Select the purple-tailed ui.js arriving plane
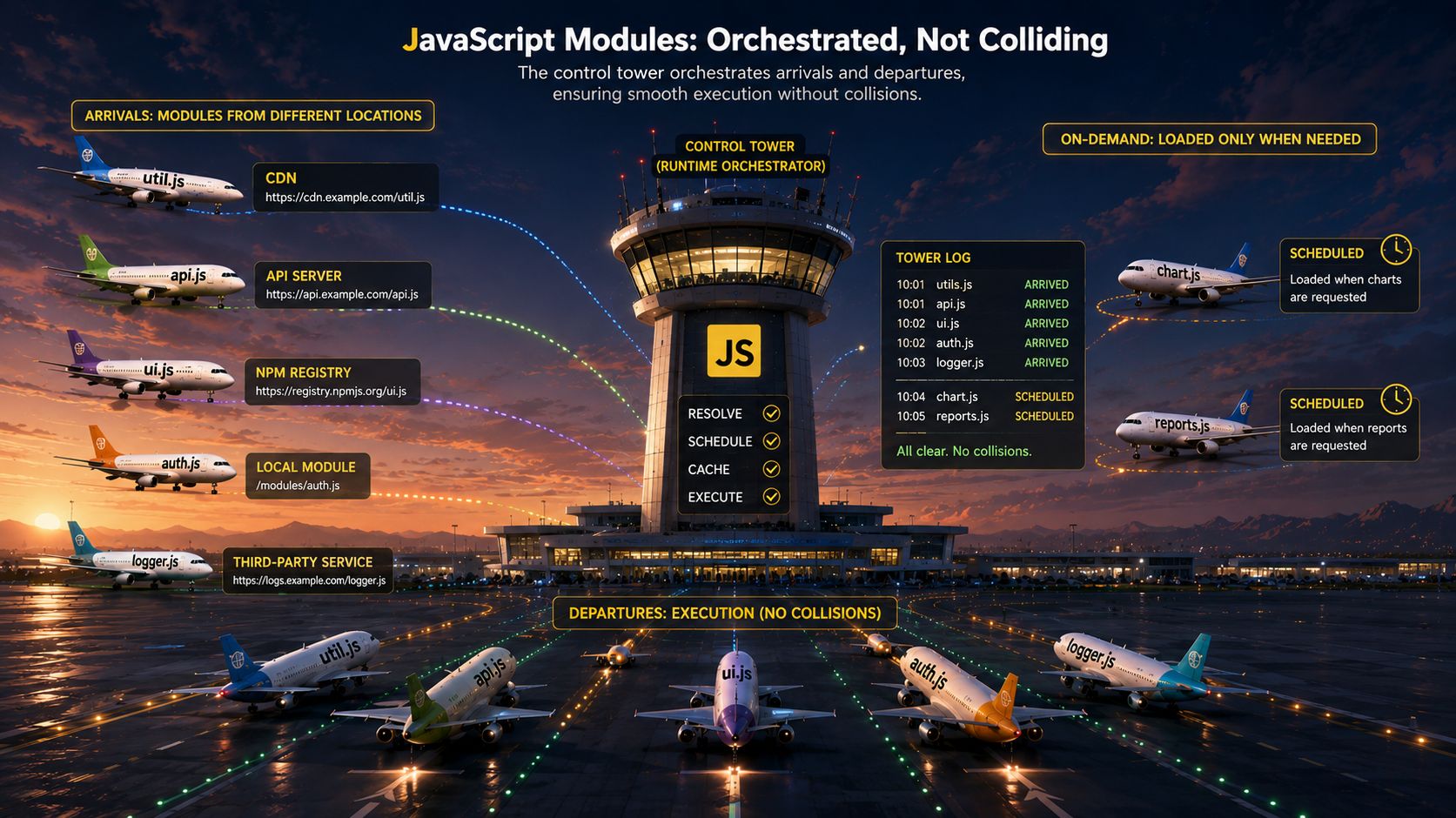1456x818 pixels. pos(139,368)
